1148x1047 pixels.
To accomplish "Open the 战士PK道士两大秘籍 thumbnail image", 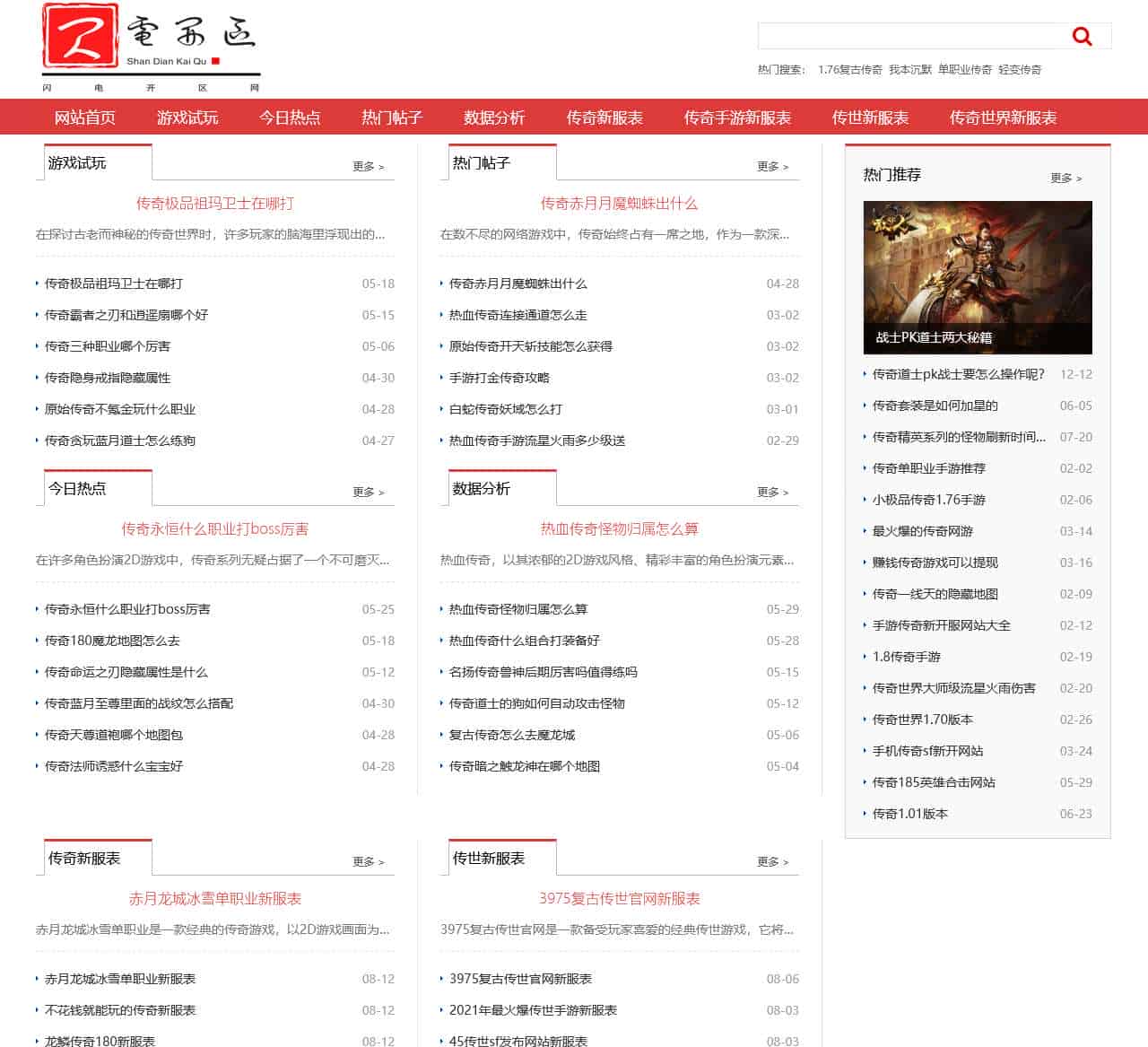I will click(978, 277).
